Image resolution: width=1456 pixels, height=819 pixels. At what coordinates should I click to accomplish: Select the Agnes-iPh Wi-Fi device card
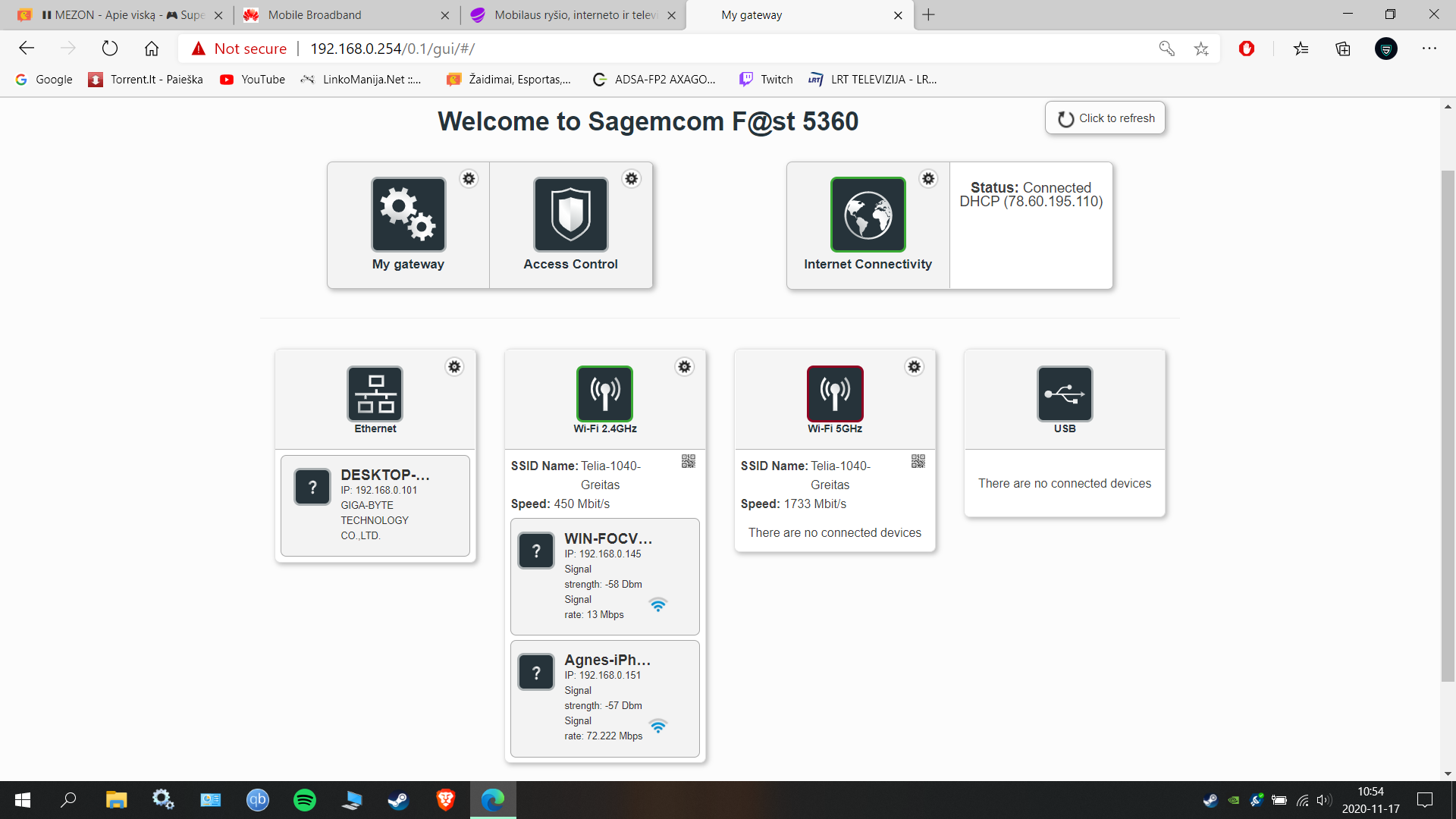[x=604, y=698]
